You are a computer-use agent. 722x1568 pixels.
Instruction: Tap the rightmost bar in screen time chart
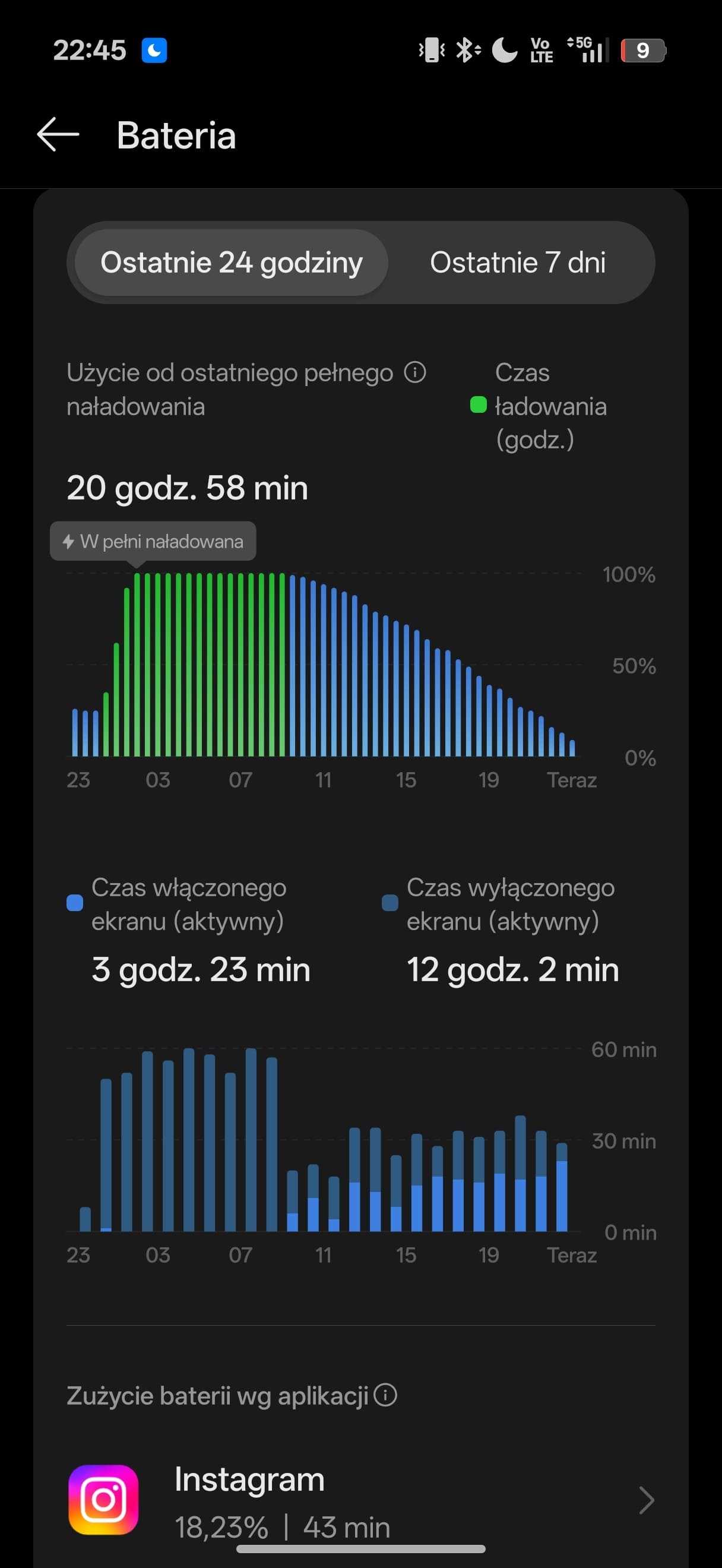click(x=562, y=1187)
